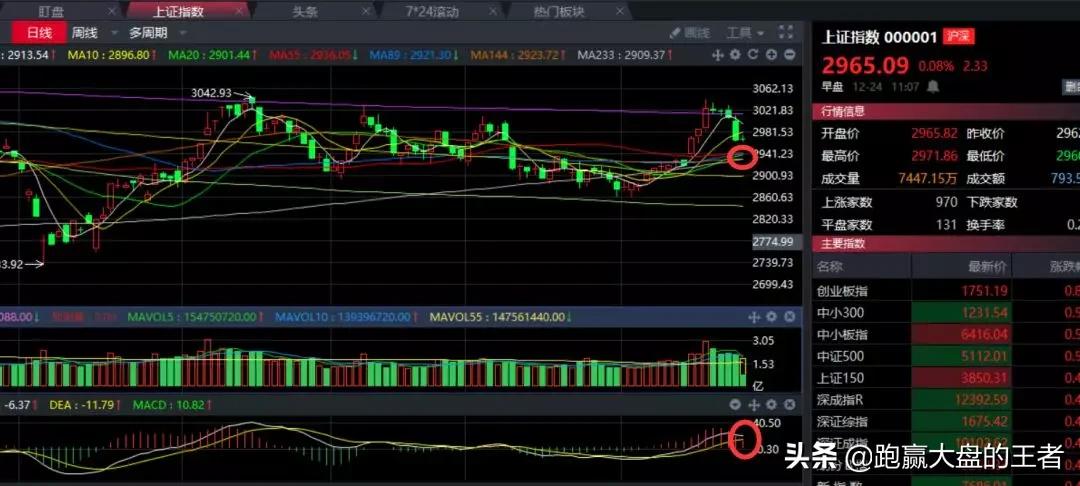Image resolution: width=1080 pixels, height=486 pixels.
Task: Click the 平盘家数 131 value
Action: coord(947,224)
